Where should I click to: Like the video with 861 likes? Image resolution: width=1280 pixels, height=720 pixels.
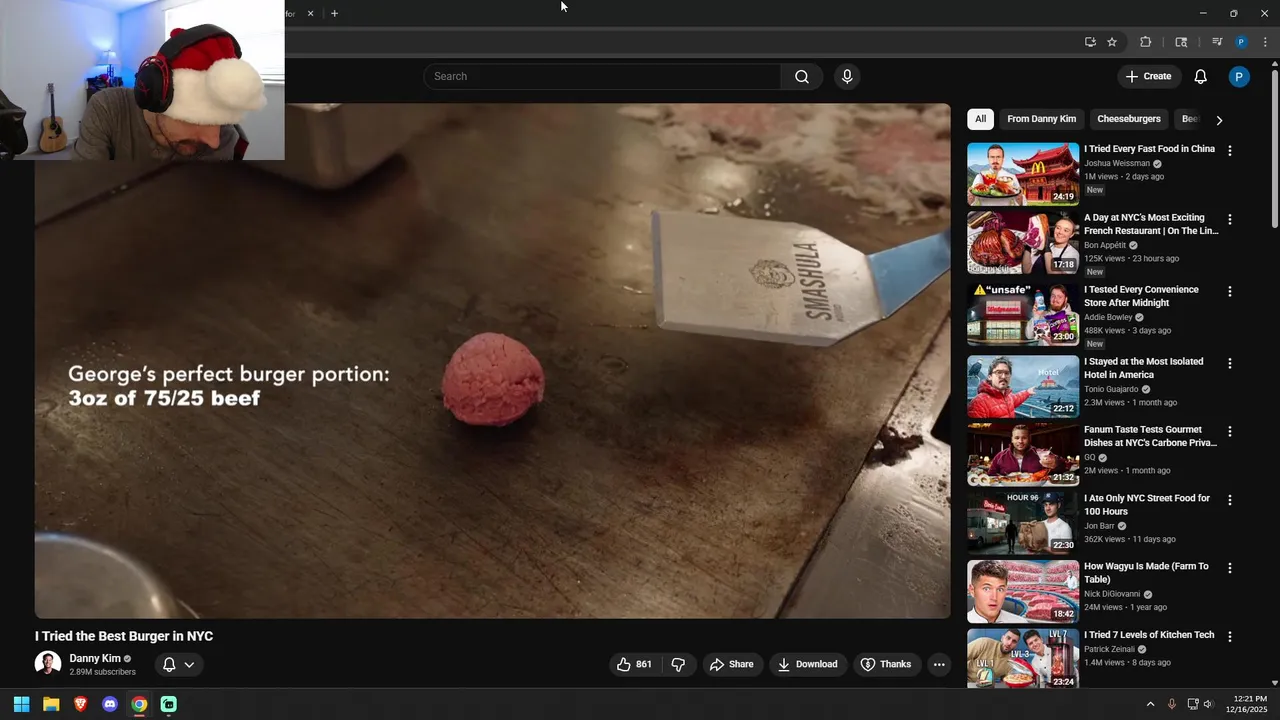point(634,664)
